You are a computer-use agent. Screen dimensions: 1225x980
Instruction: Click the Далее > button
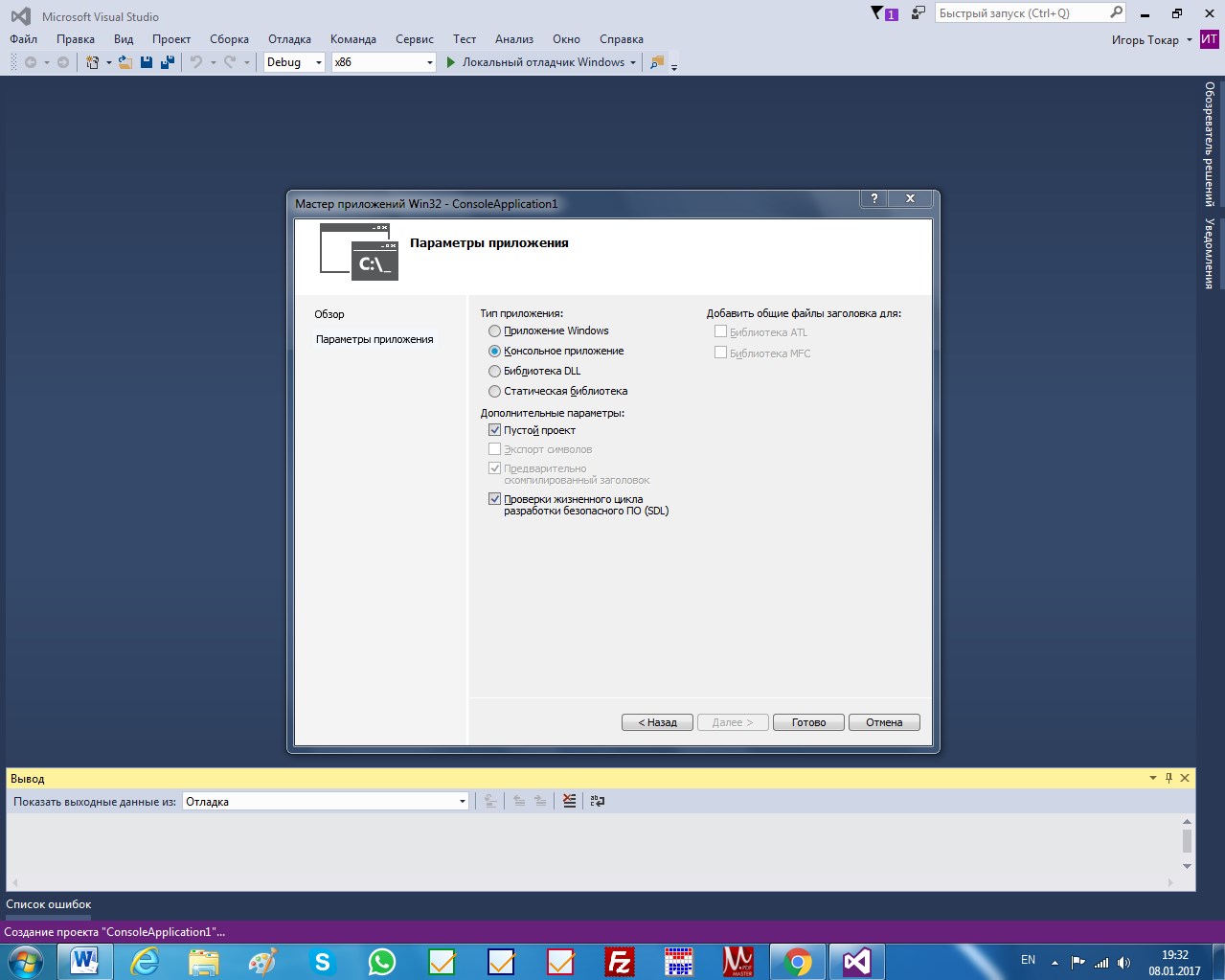tap(733, 722)
